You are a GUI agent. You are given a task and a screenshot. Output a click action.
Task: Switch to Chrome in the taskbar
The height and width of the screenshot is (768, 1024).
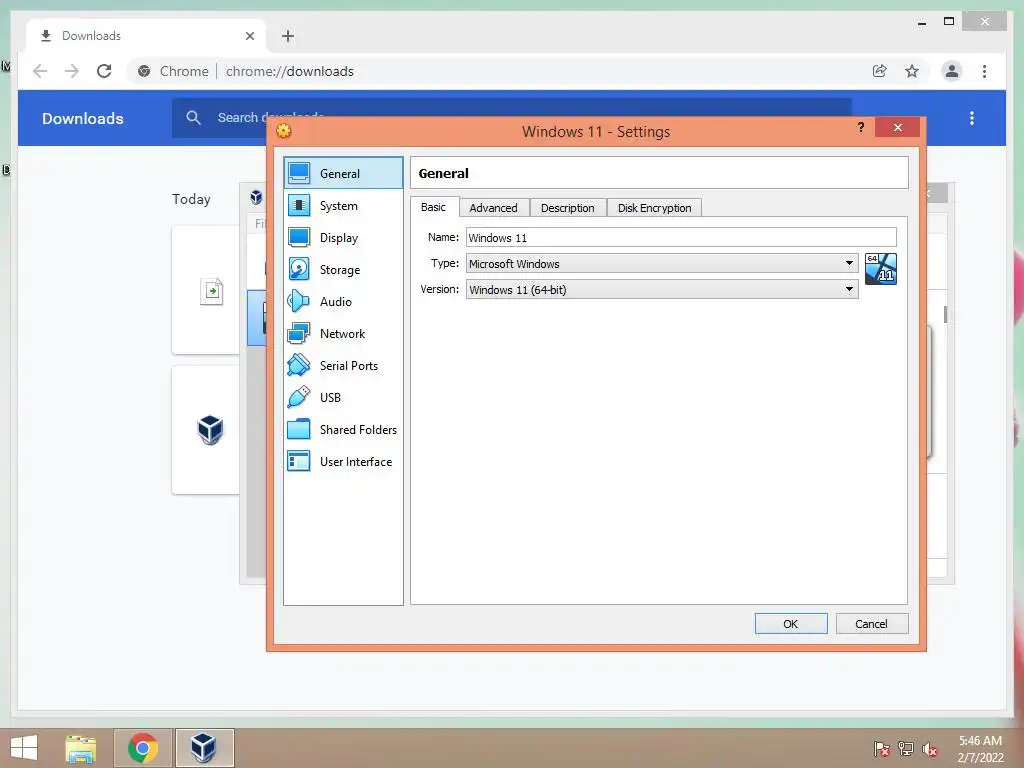143,748
